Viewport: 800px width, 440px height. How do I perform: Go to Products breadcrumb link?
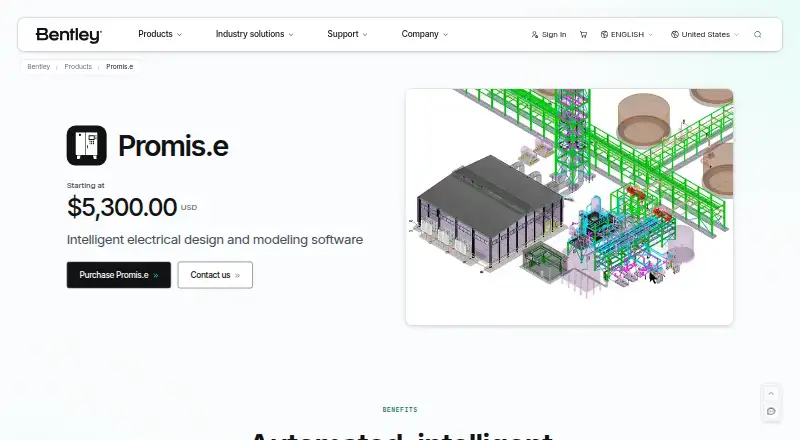tap(78, 66)
